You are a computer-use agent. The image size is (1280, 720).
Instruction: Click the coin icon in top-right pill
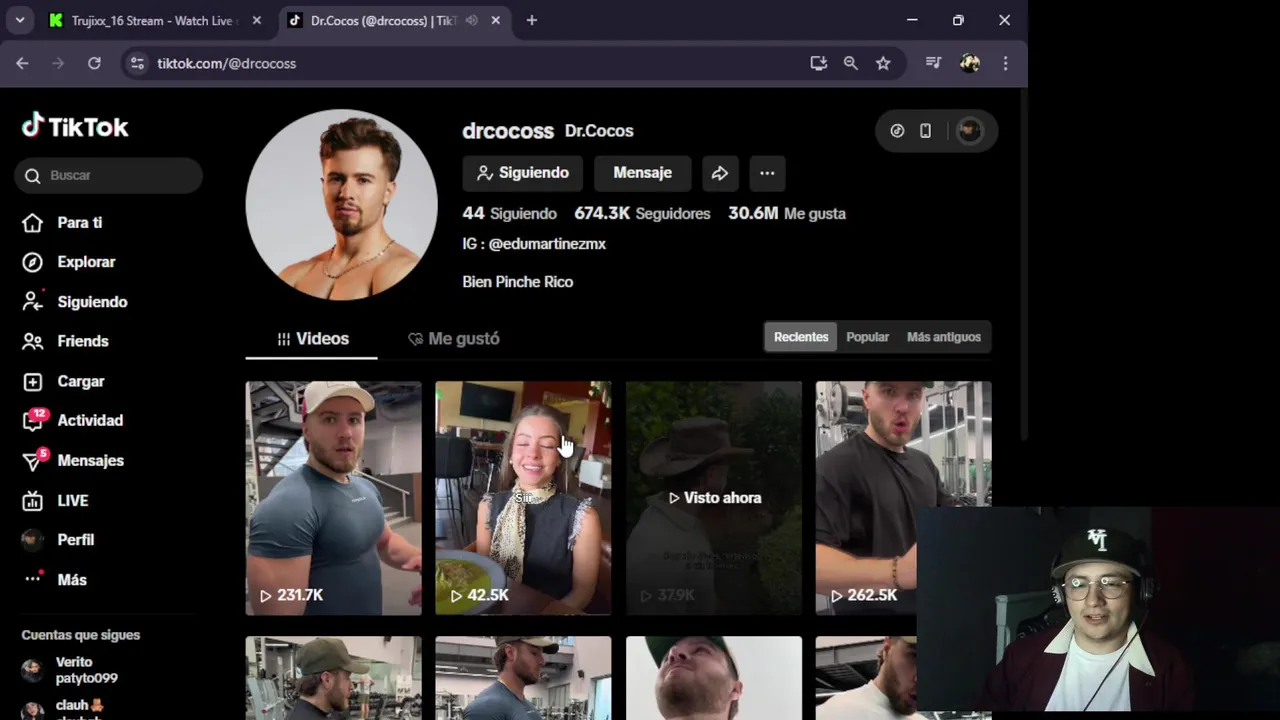point(897,131)
